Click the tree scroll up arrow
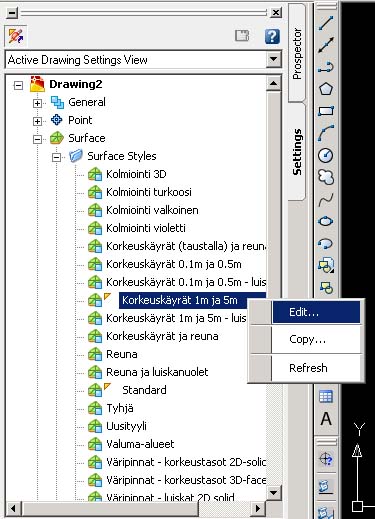This screenshot has height=519, width=375. click(274, 84)
